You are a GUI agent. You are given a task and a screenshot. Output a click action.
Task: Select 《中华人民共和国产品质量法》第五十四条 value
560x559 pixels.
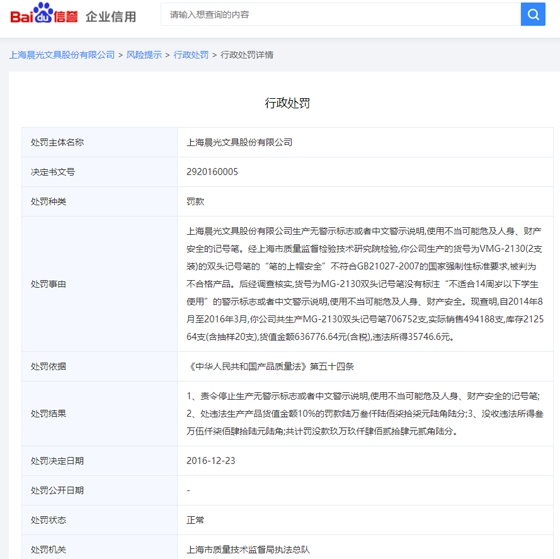click(x=270, y=366)
